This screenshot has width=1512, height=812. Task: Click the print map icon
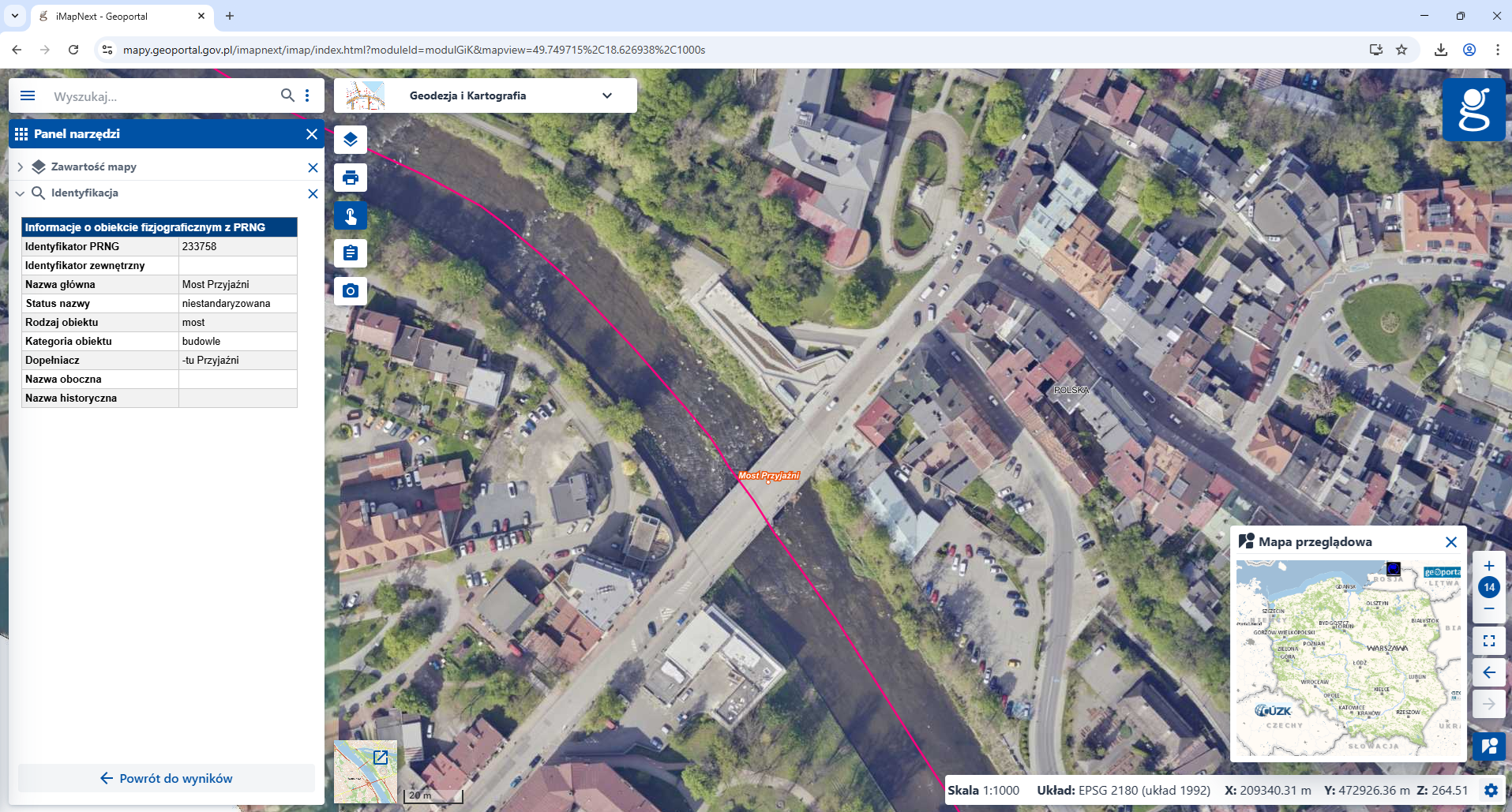pos(351,178)
